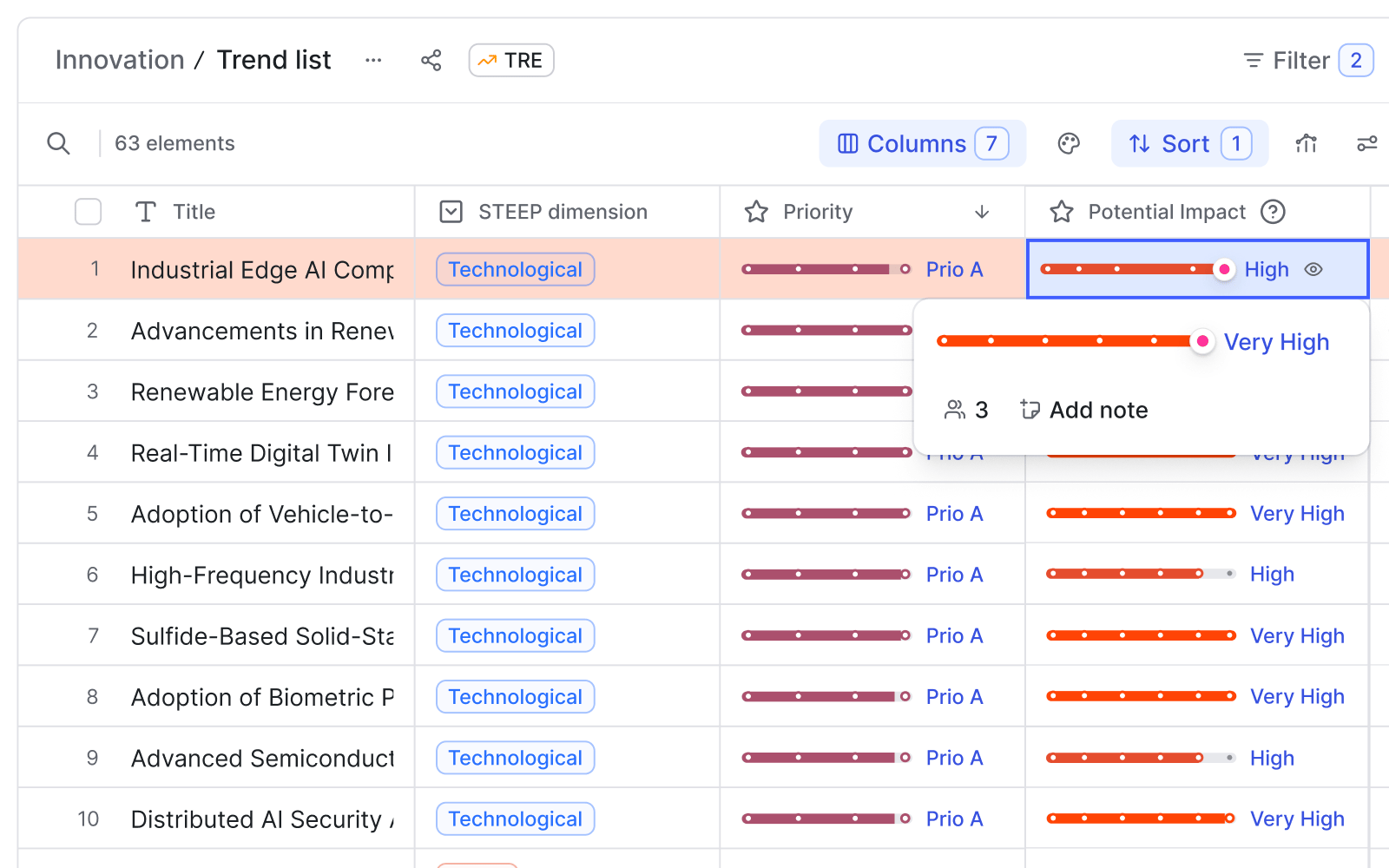Viewport: 1389px width, 868px height.
Task: Click the Technological tag in row 5
Action: (x=516, y=514)
